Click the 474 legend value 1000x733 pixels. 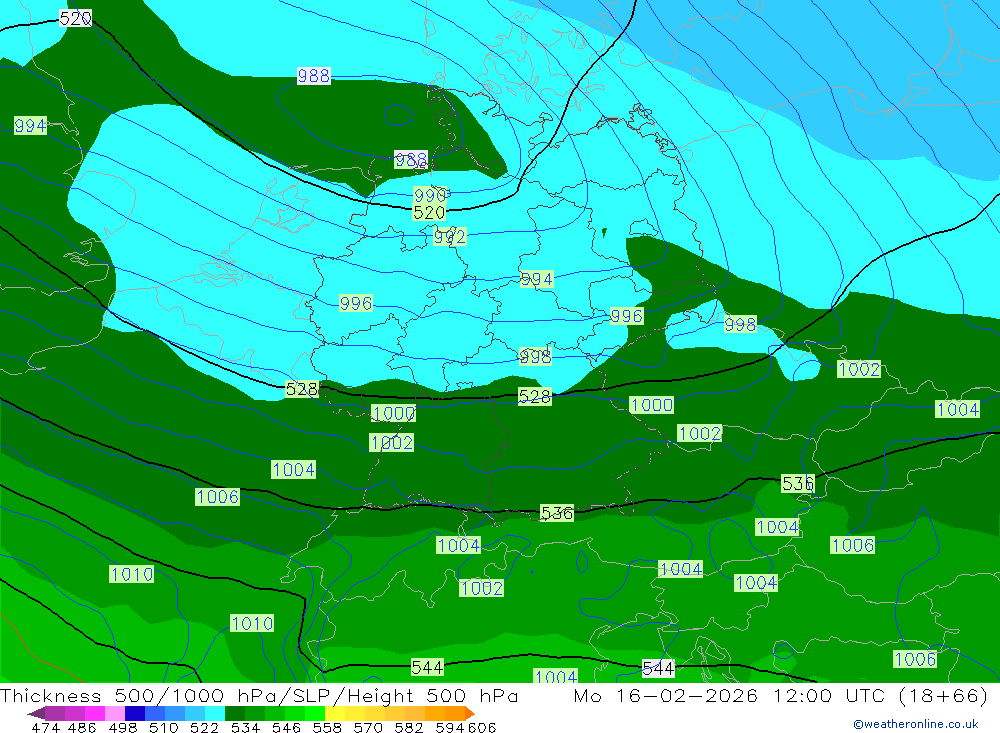click(x=46, y=727)
